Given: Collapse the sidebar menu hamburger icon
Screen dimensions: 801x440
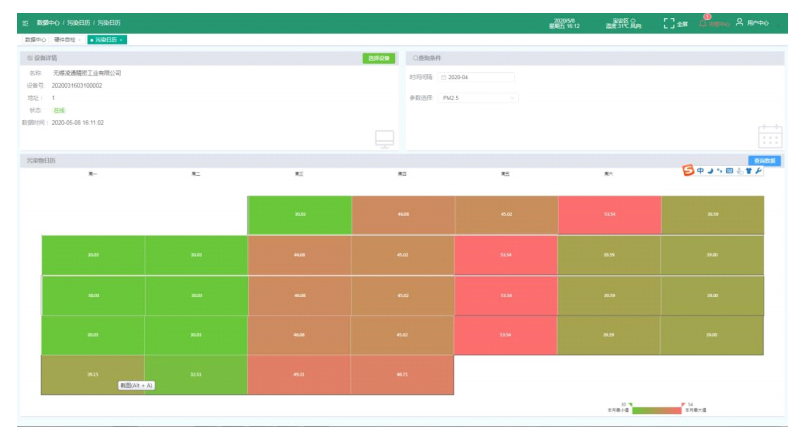Looking at the screenshot, I should (25, 21).
